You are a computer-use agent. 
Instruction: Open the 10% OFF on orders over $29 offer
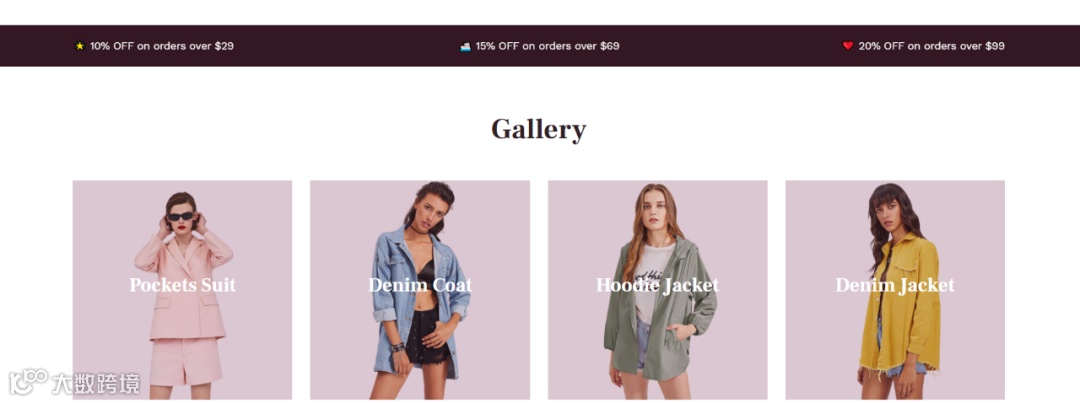tap(162, 46)
